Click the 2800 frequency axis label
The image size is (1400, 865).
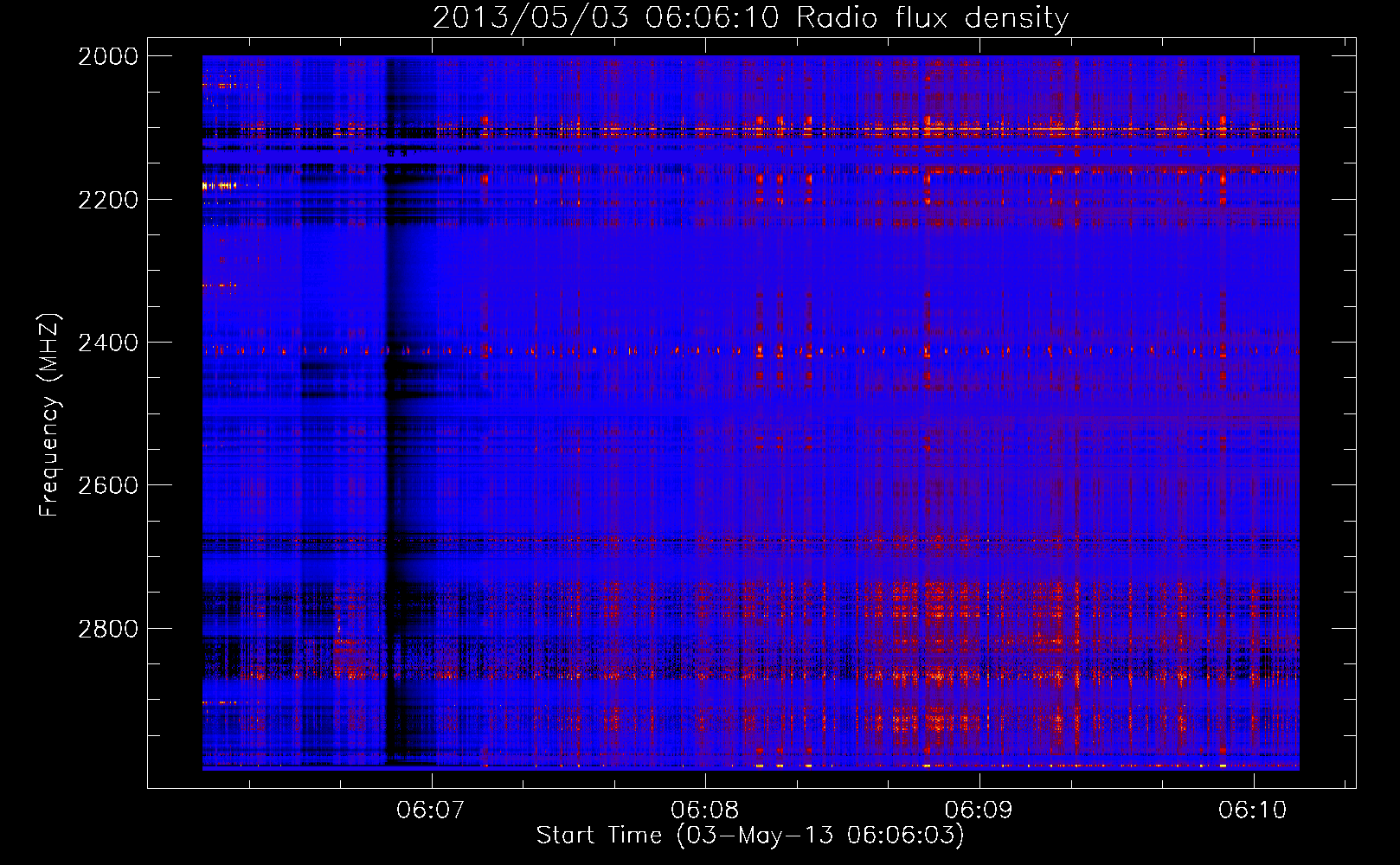tap(108, 628)
